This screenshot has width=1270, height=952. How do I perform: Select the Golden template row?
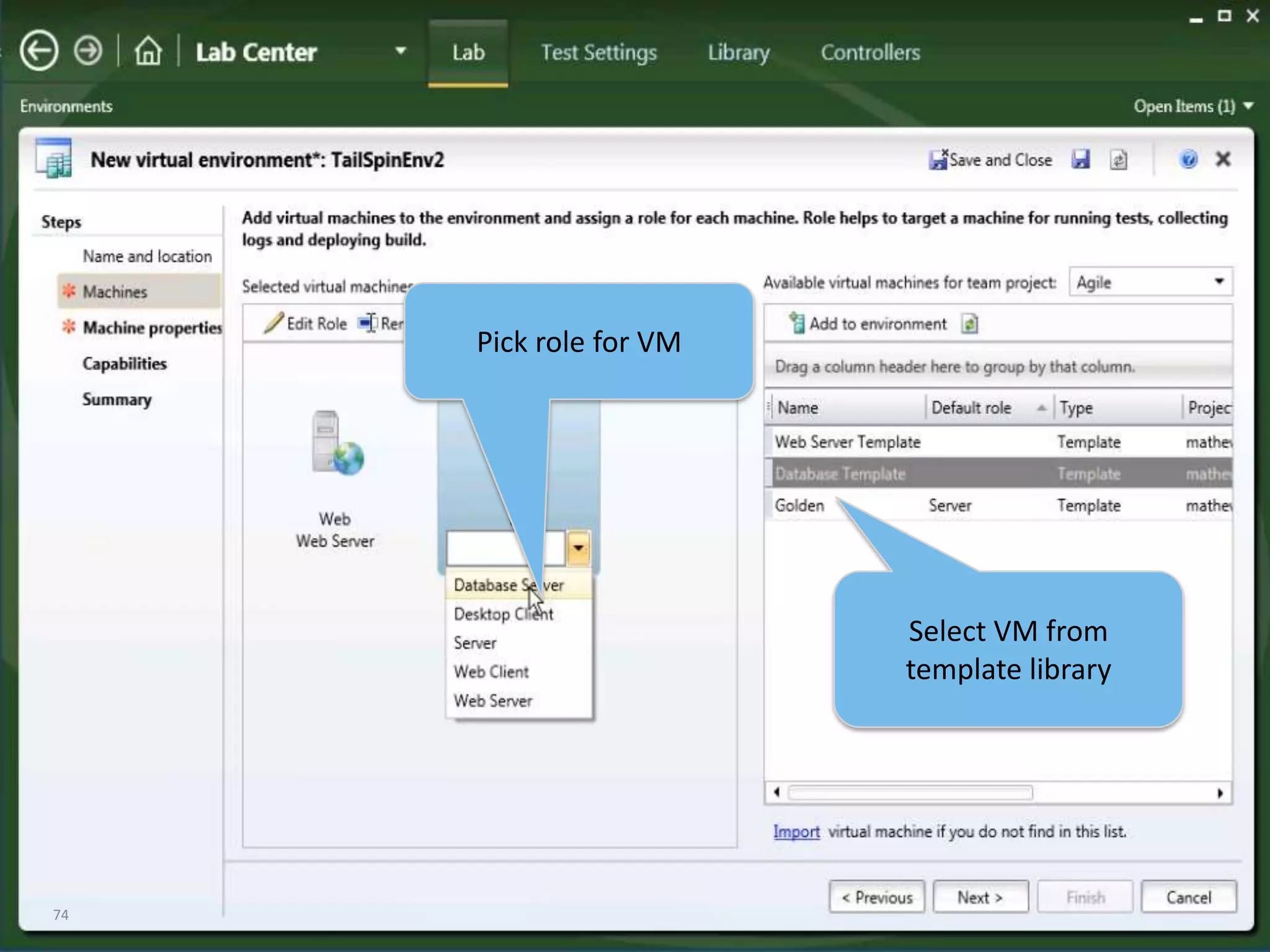[800, 506]
